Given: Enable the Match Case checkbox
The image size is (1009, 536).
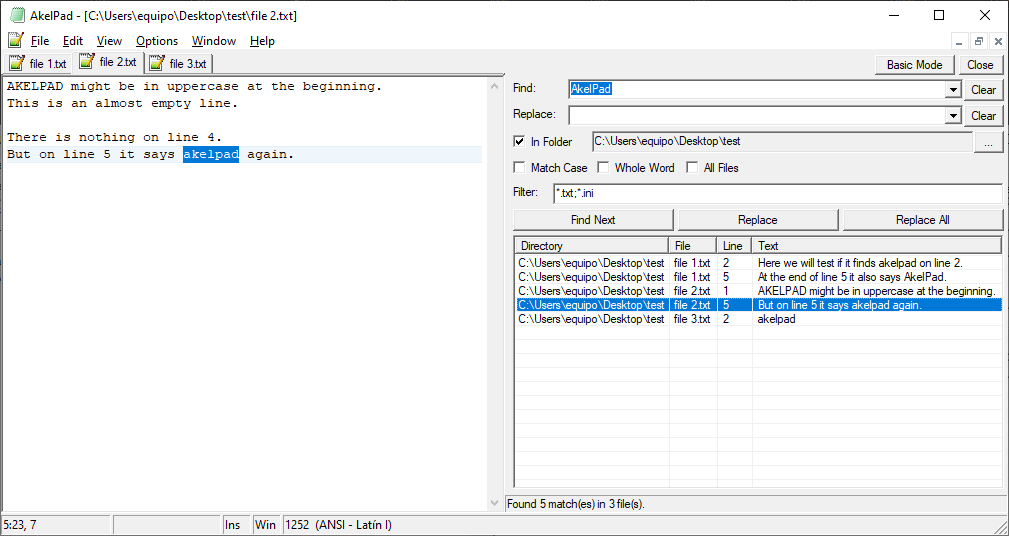Looking at the screenshot, I should click(519, 167).
